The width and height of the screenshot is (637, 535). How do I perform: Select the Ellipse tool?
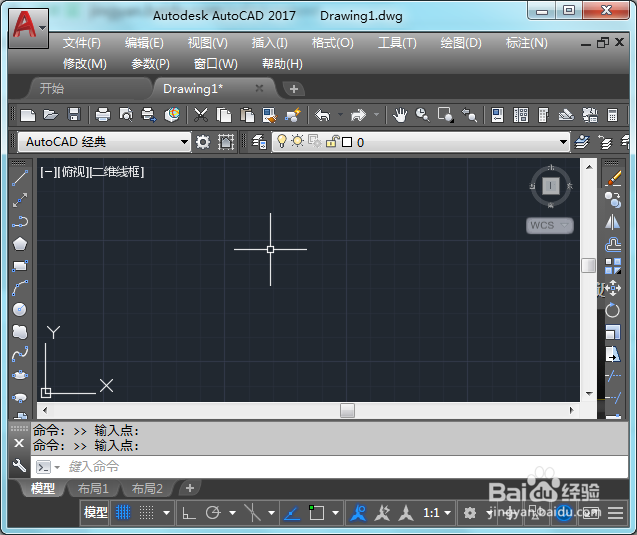click(x=20, y=375)
